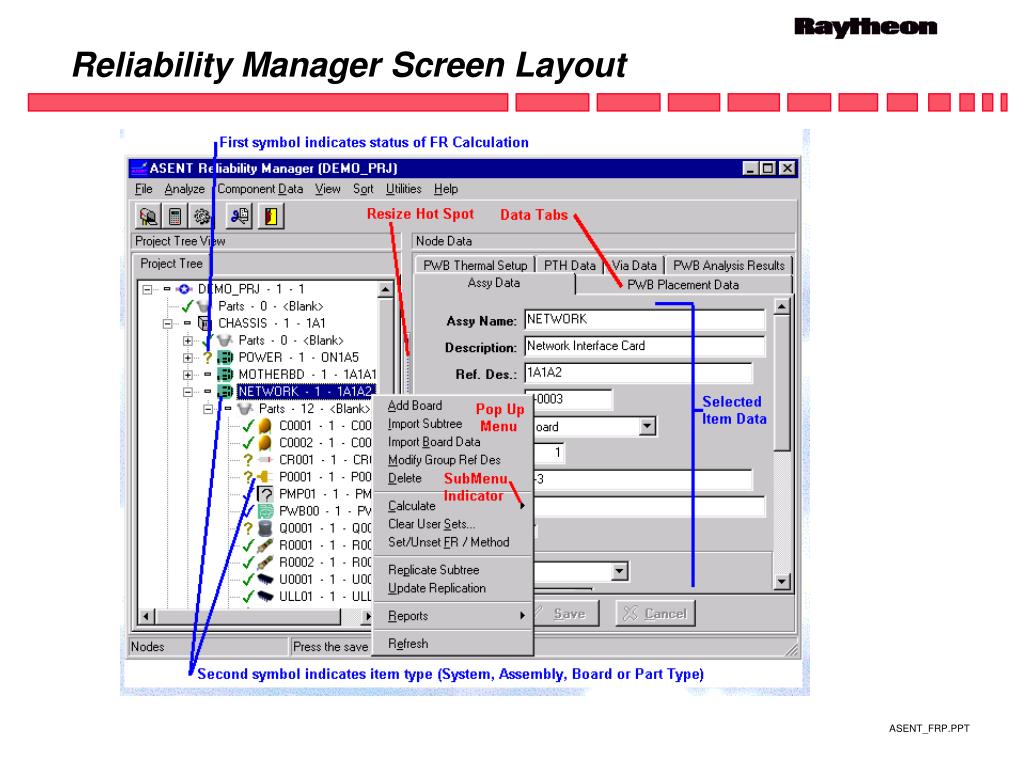The width and height of the screenshot is (1024, 768).
Task: Click the scissors and document toolbar icon
Action: coord(240,216)
